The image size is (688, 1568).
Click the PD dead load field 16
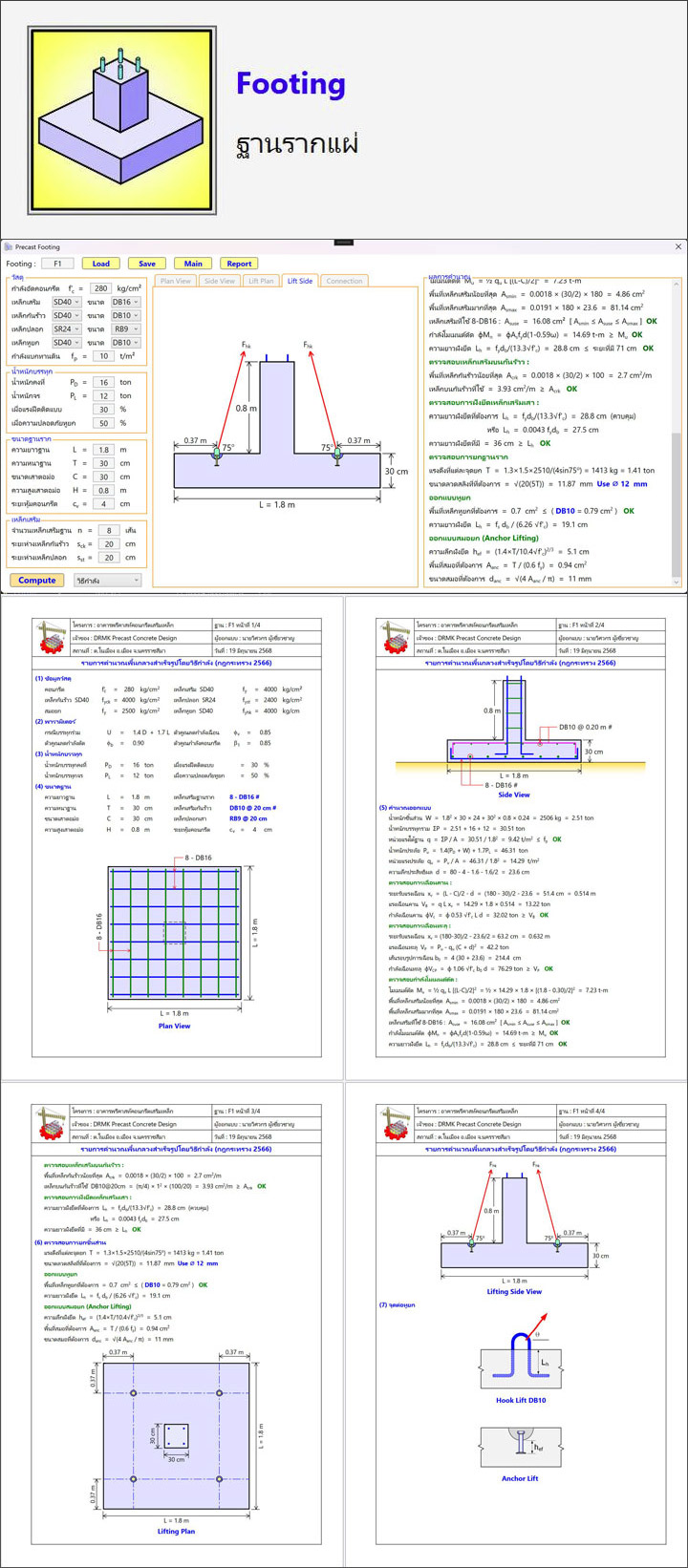101,381
